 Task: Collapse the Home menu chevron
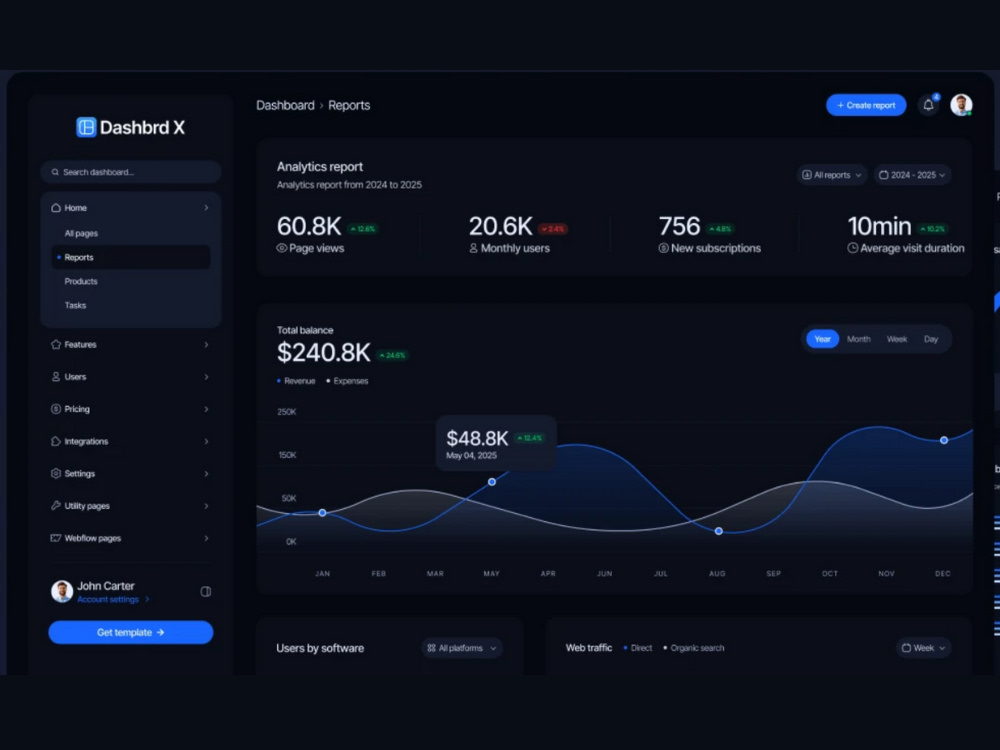point(206,208)
